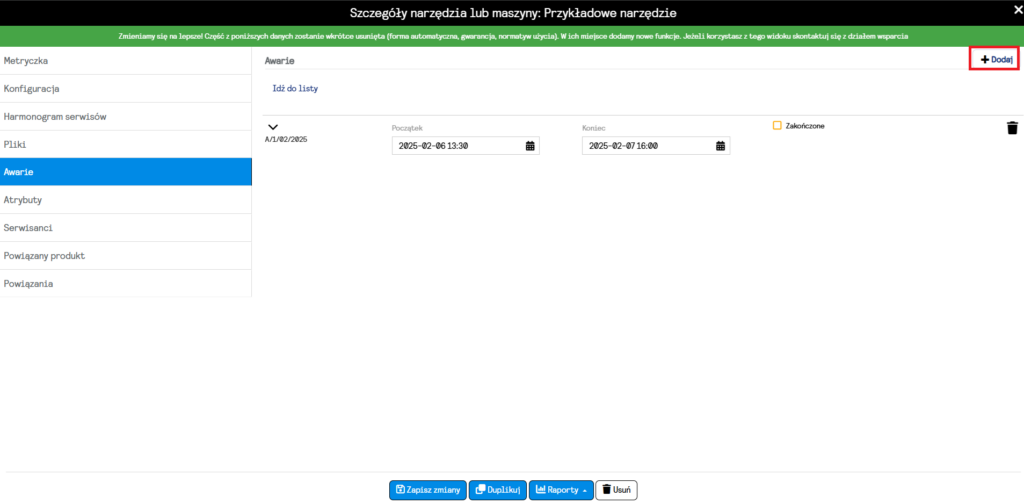Open the Atrybuty tab

pos(125,200)
